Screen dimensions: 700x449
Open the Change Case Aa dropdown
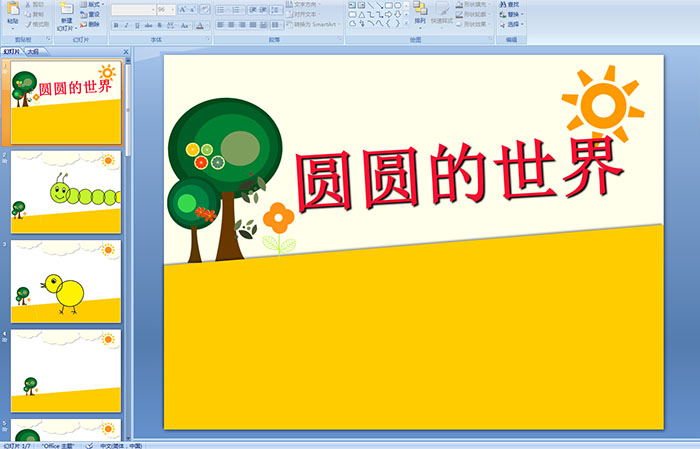pyautogui.click(x=185, y=25)
